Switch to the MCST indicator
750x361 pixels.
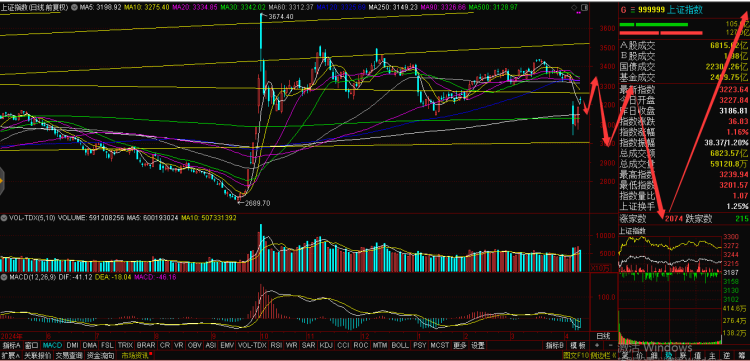coord(440,345)
